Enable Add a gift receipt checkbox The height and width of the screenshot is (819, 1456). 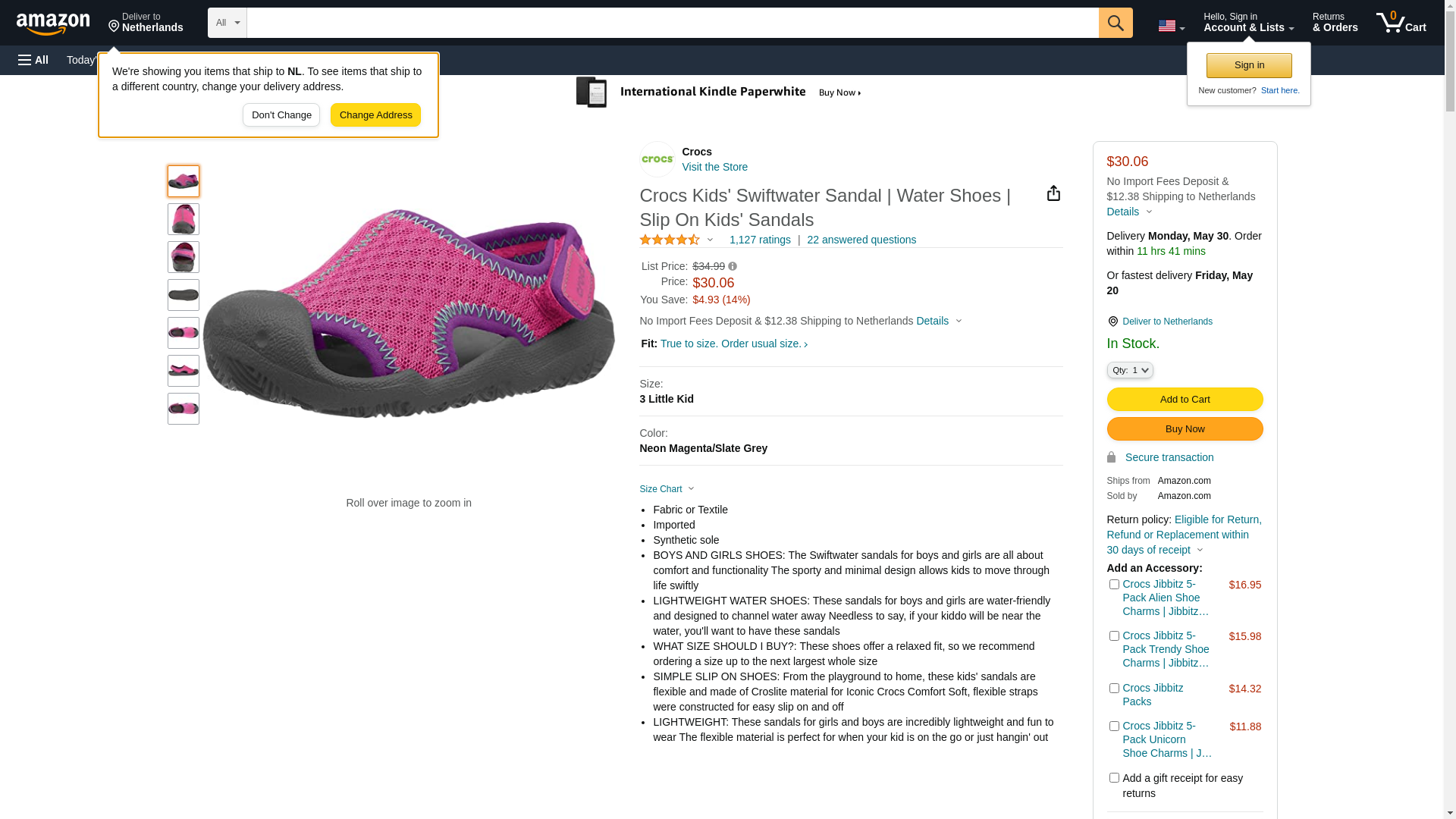1113,778
